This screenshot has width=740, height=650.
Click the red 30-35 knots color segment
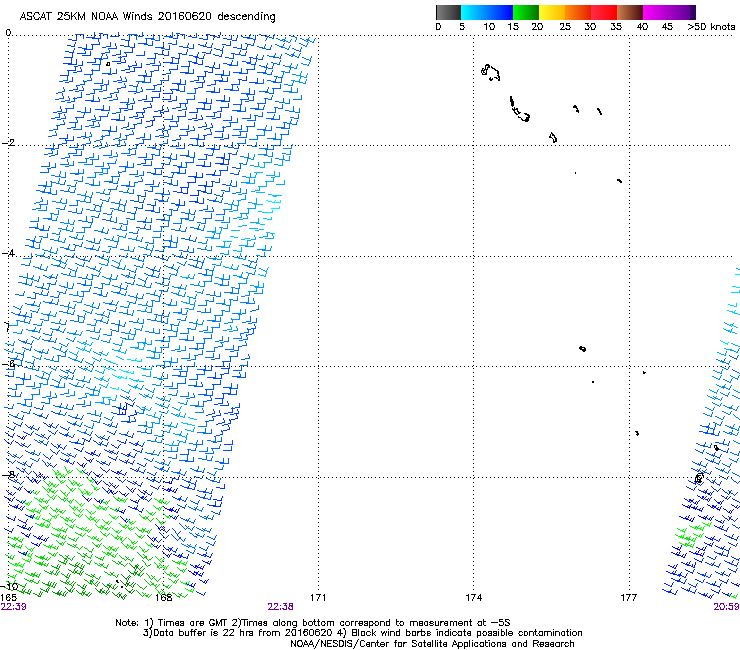coord(604,12)
